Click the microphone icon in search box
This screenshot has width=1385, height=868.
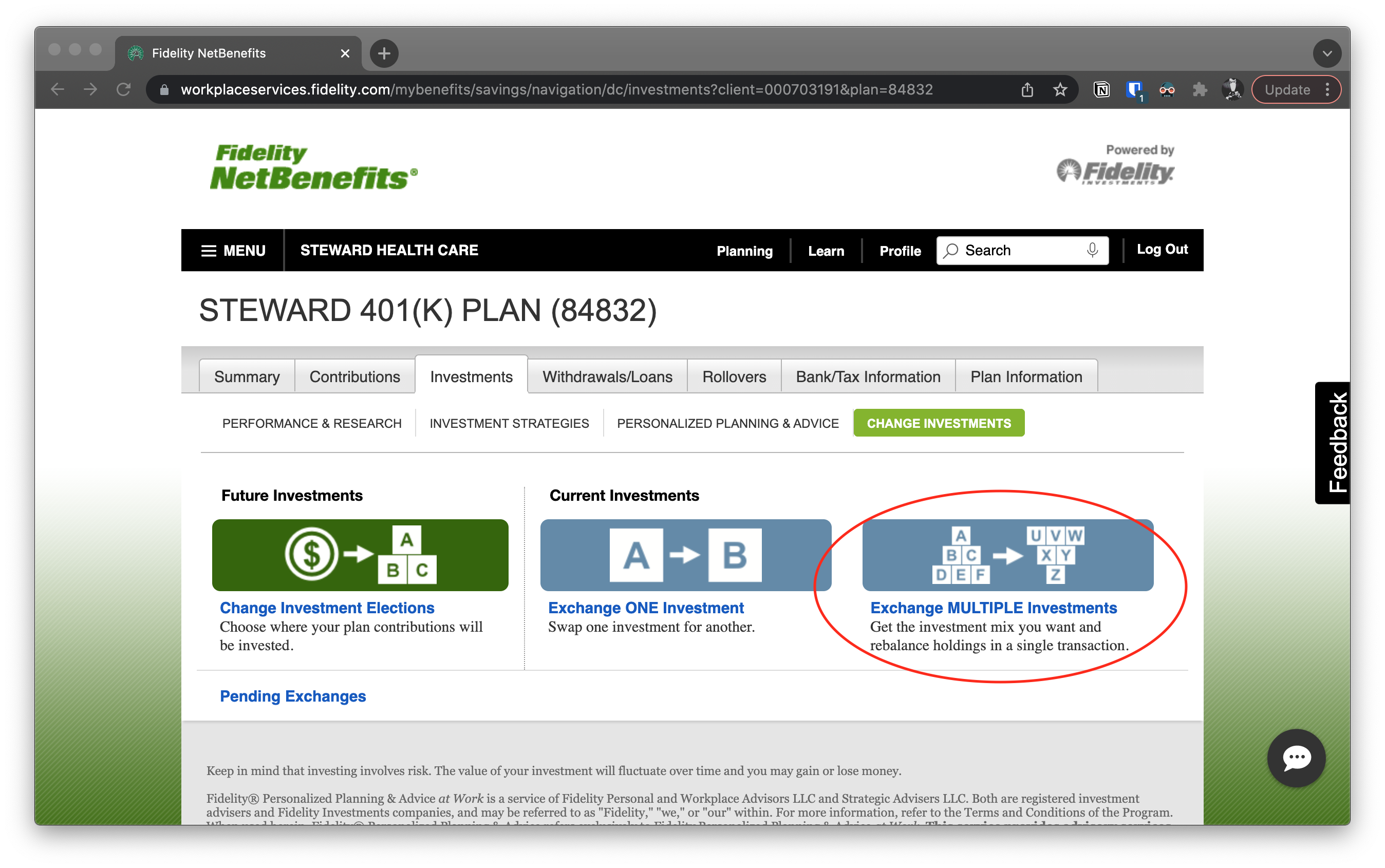click(x=1092, y=250)
